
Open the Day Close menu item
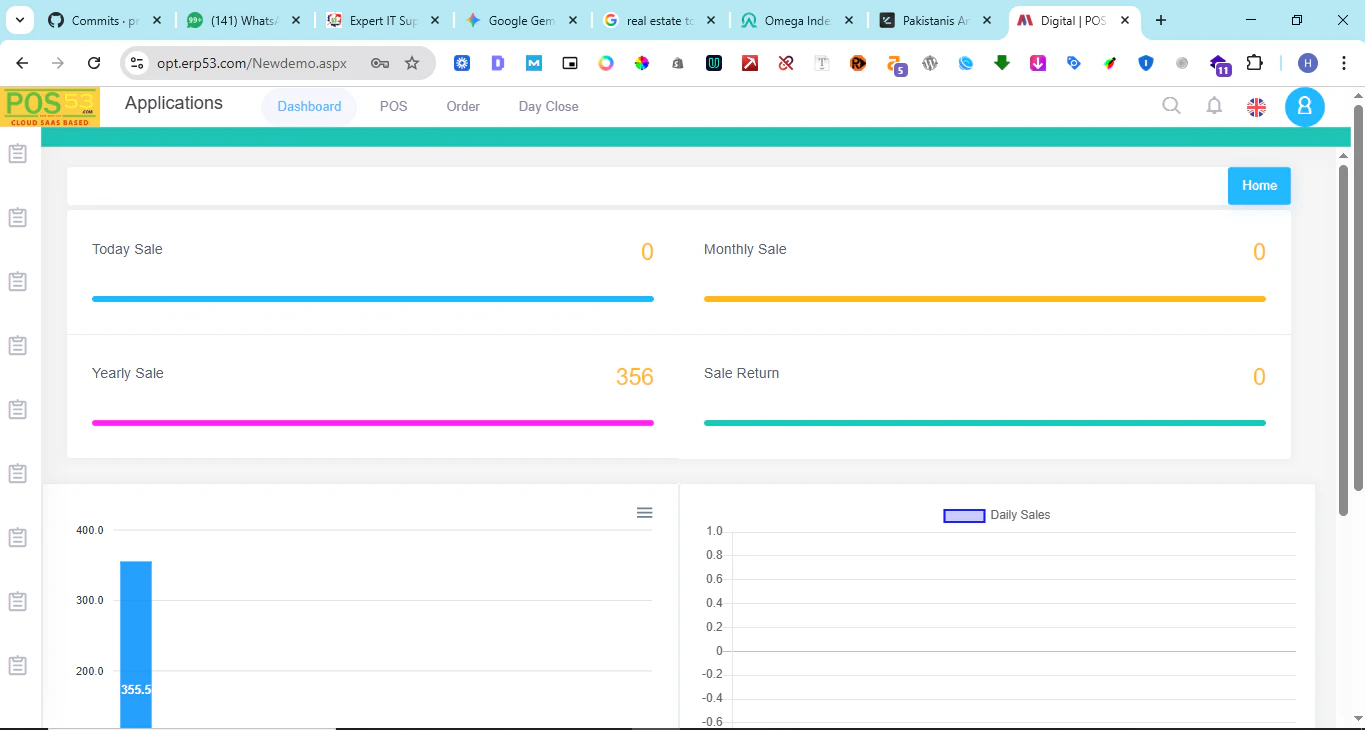coord(549,106)
